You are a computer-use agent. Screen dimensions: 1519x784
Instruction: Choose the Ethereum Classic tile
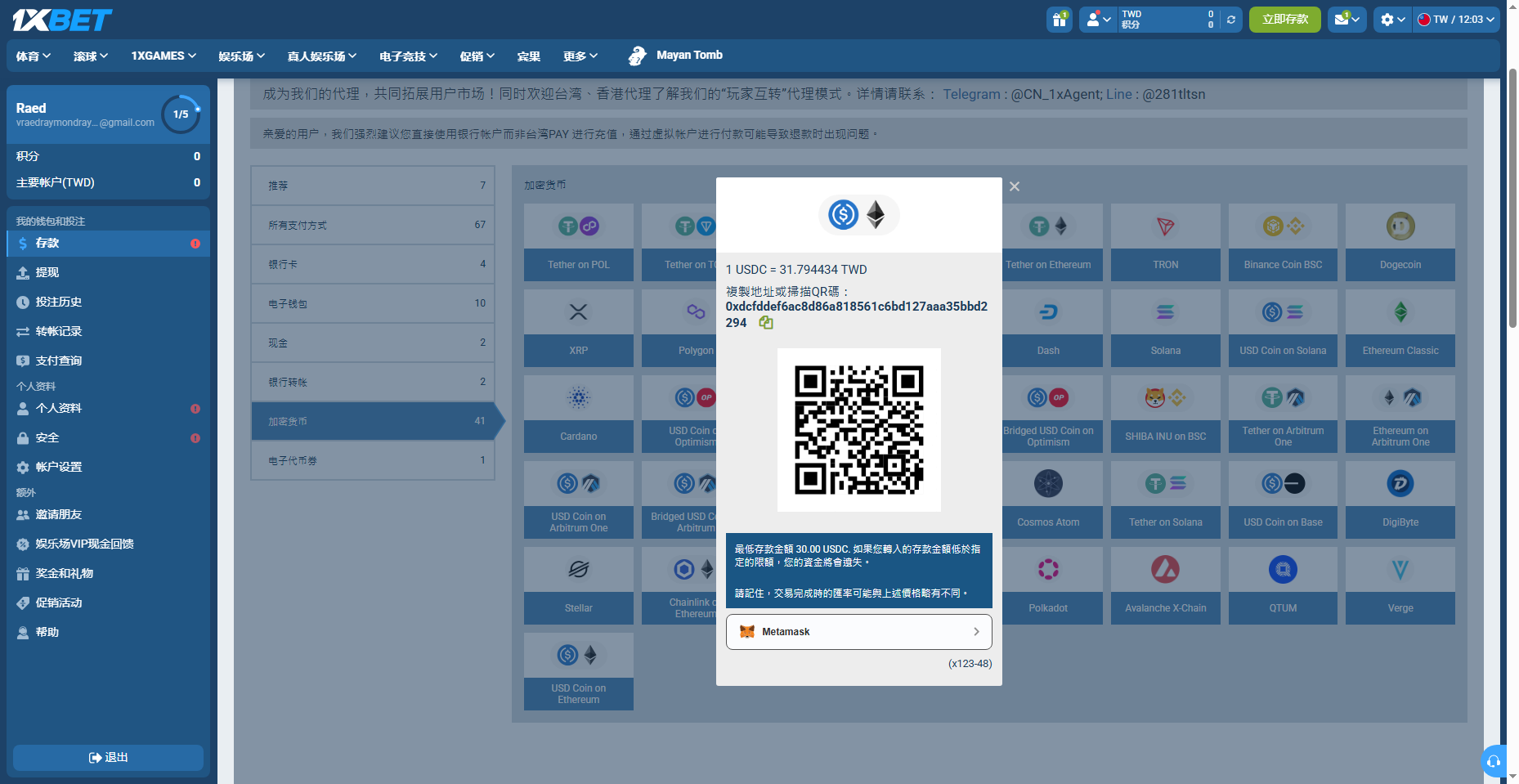(1400, 328)
